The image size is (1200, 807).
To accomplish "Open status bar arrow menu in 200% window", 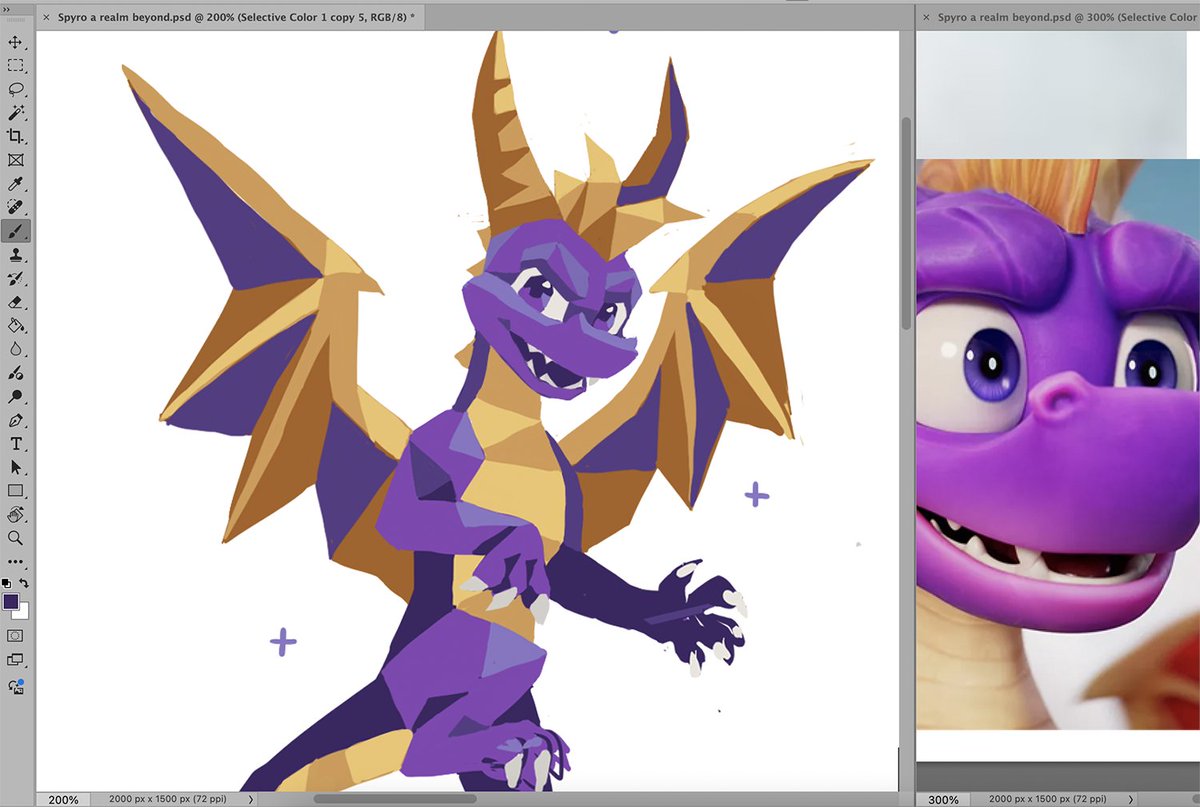I will pos(250,799).
